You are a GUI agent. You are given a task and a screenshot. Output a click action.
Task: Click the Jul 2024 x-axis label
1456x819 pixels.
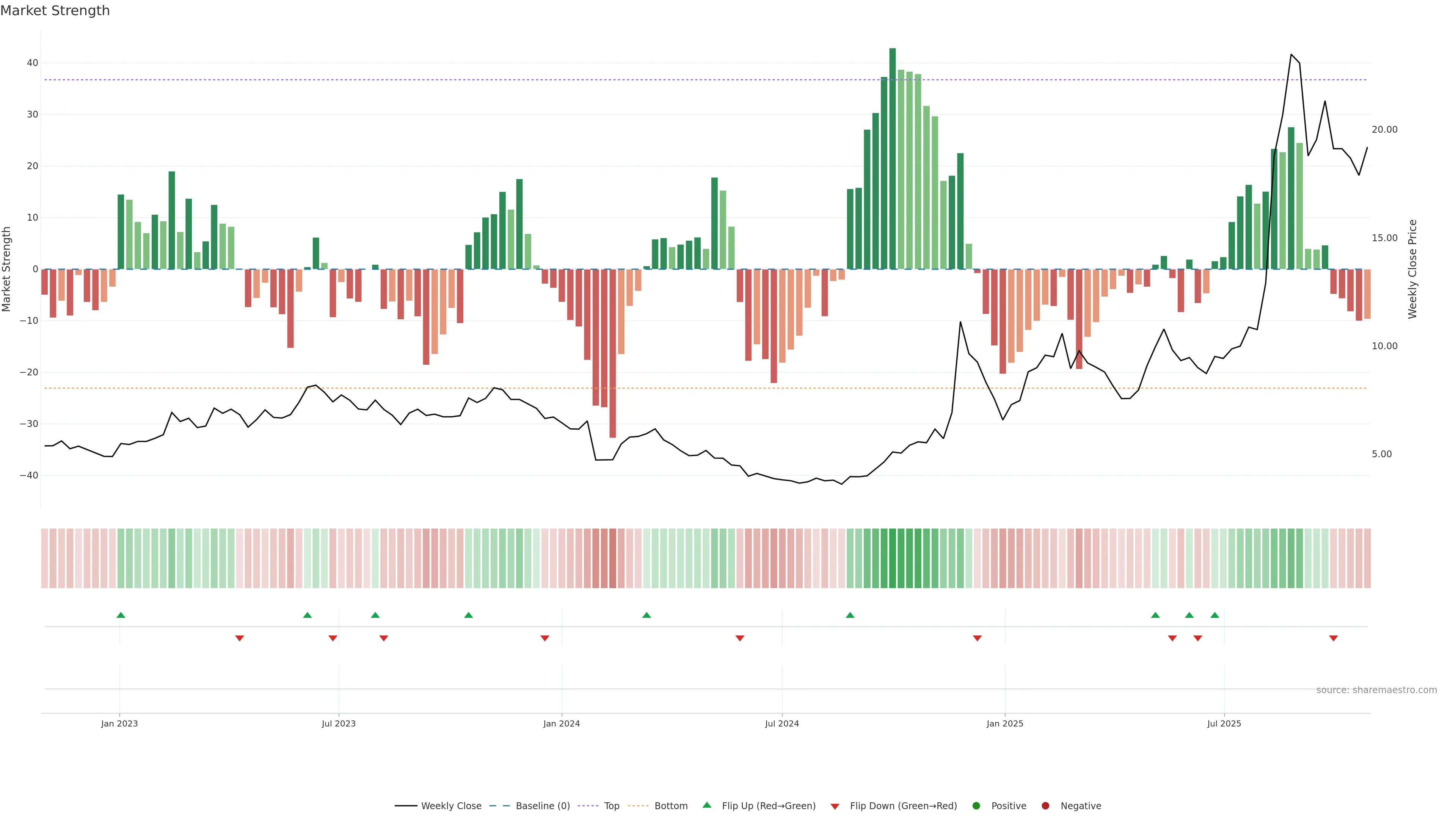[782, 723]
